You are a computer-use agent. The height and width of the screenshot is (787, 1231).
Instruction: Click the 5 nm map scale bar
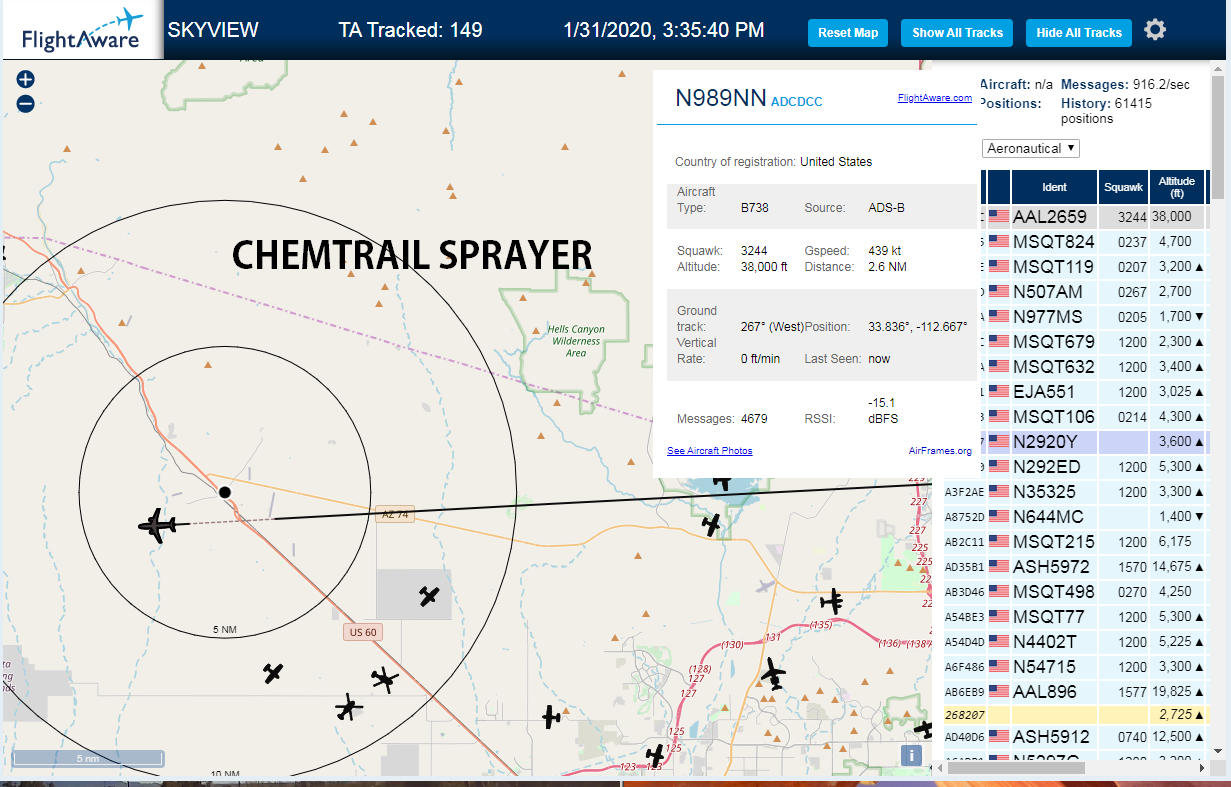88,759
